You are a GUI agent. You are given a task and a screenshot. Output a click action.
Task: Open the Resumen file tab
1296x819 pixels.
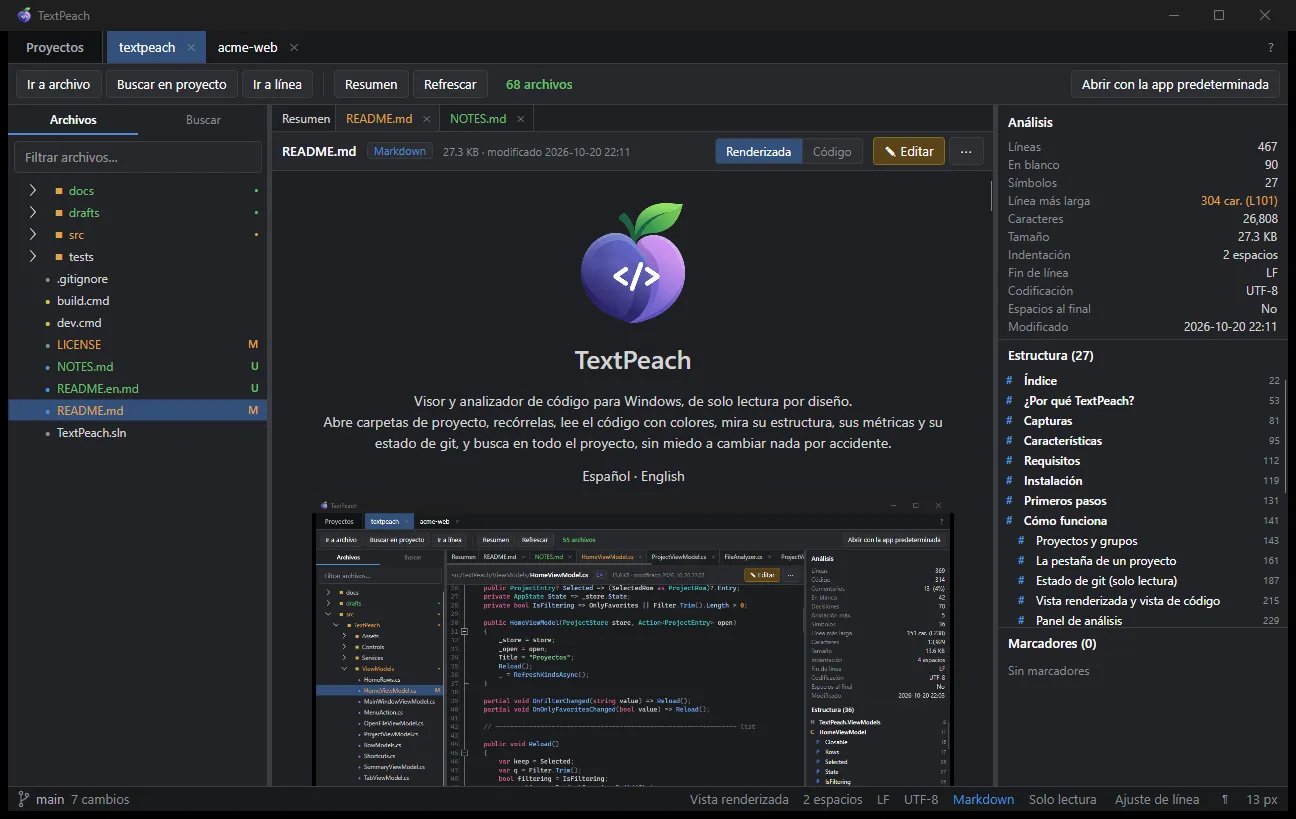[x=305, y=119]
